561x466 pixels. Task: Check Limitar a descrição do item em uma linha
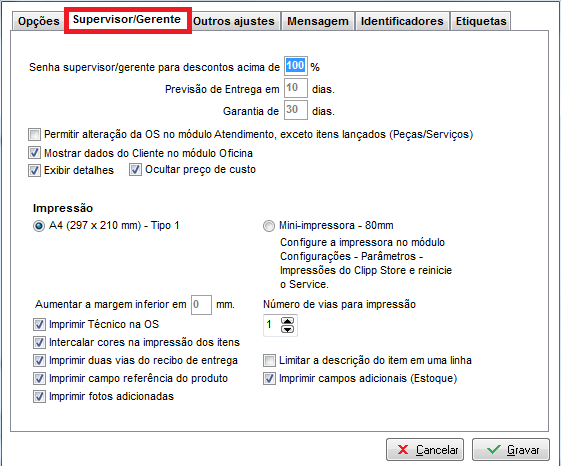[269, 360]
